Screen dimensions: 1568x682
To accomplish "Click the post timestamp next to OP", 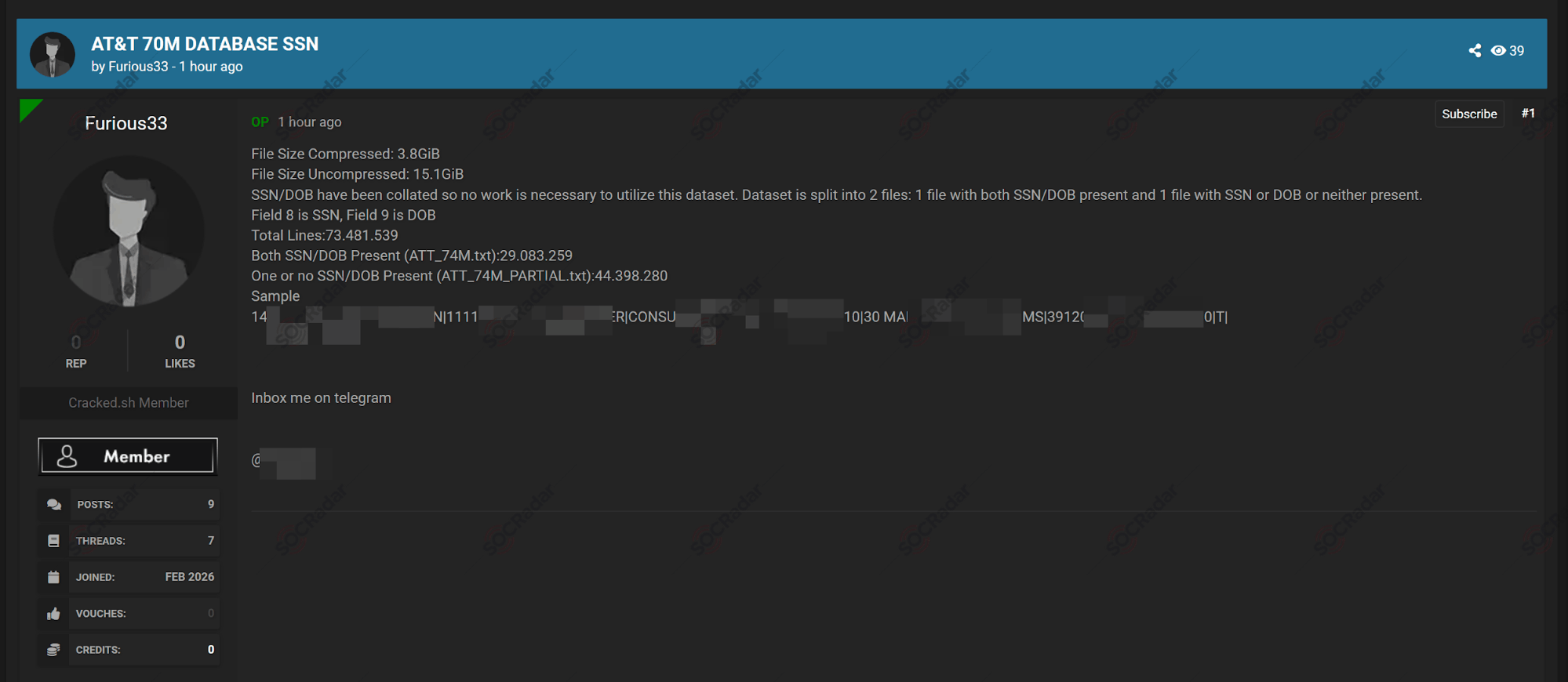I will [309, 122].
